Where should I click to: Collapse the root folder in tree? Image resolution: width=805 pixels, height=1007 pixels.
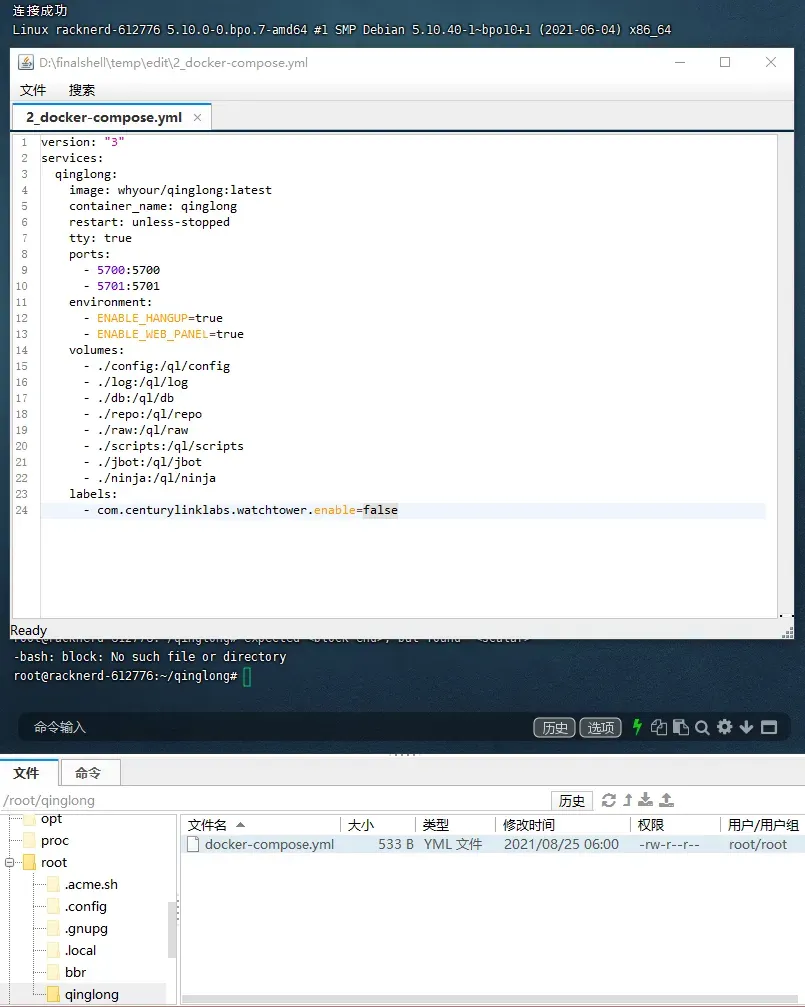(10, 863)
